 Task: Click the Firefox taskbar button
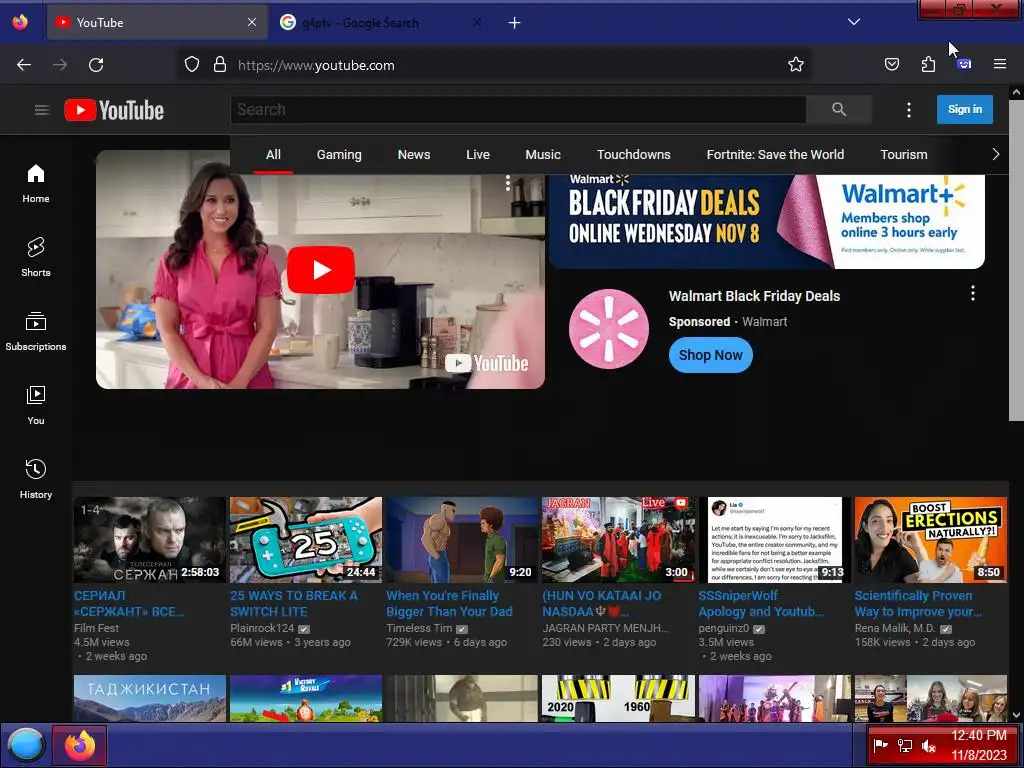80,745
